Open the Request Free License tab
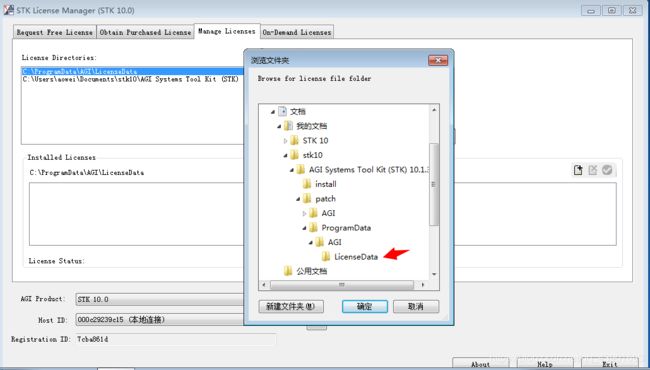Screen dimensions: 650x370 tap(54, 32)
